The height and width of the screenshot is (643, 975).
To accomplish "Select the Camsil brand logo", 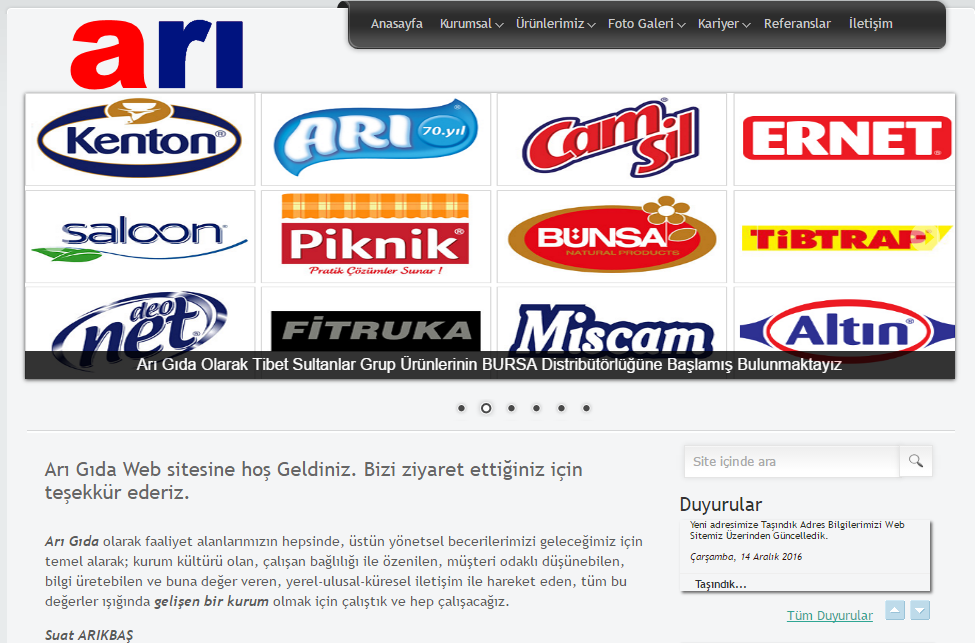I will pyautogui.click(x=611, y=139).
